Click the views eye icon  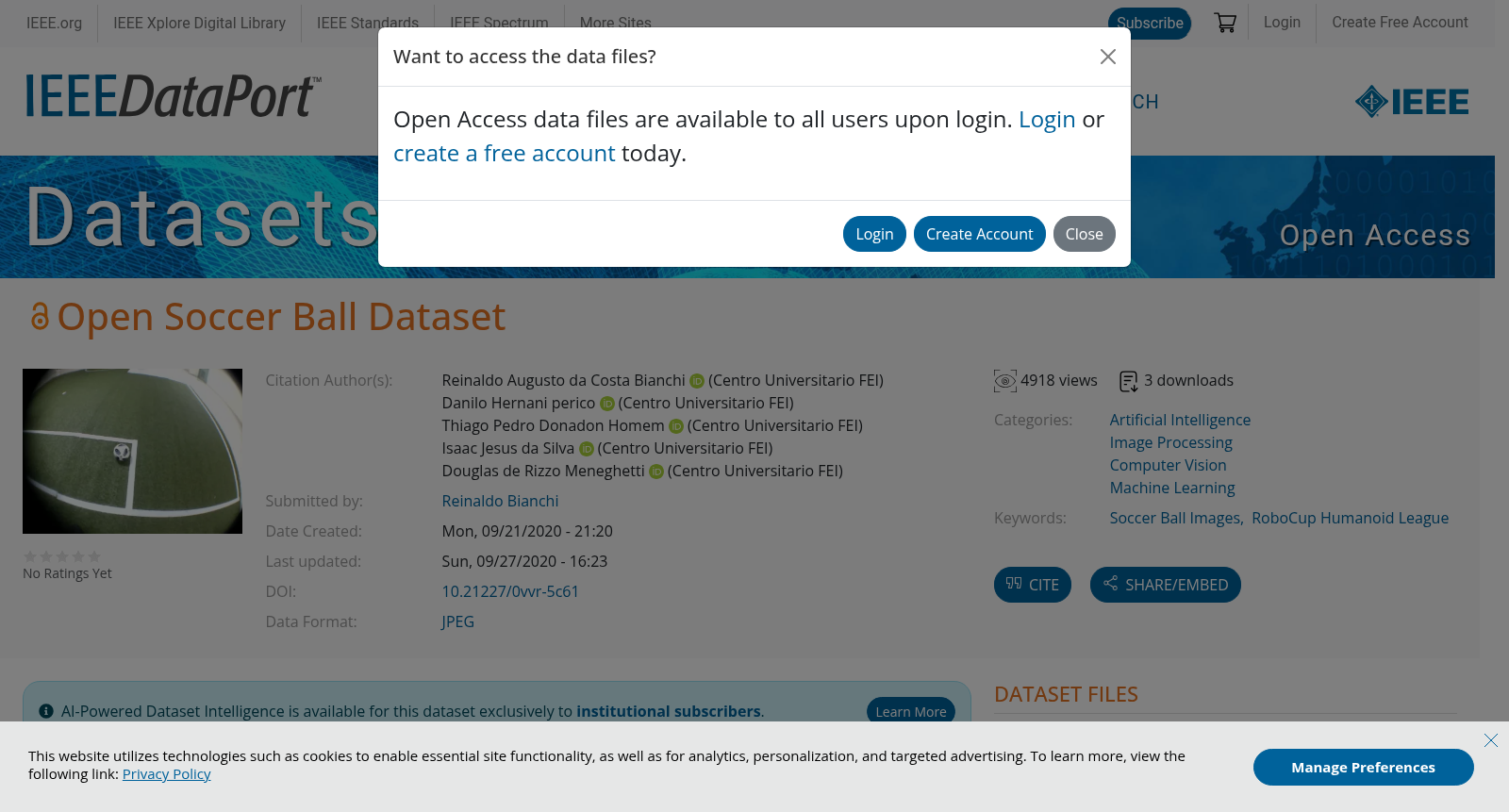click(x=1005, y=381)
